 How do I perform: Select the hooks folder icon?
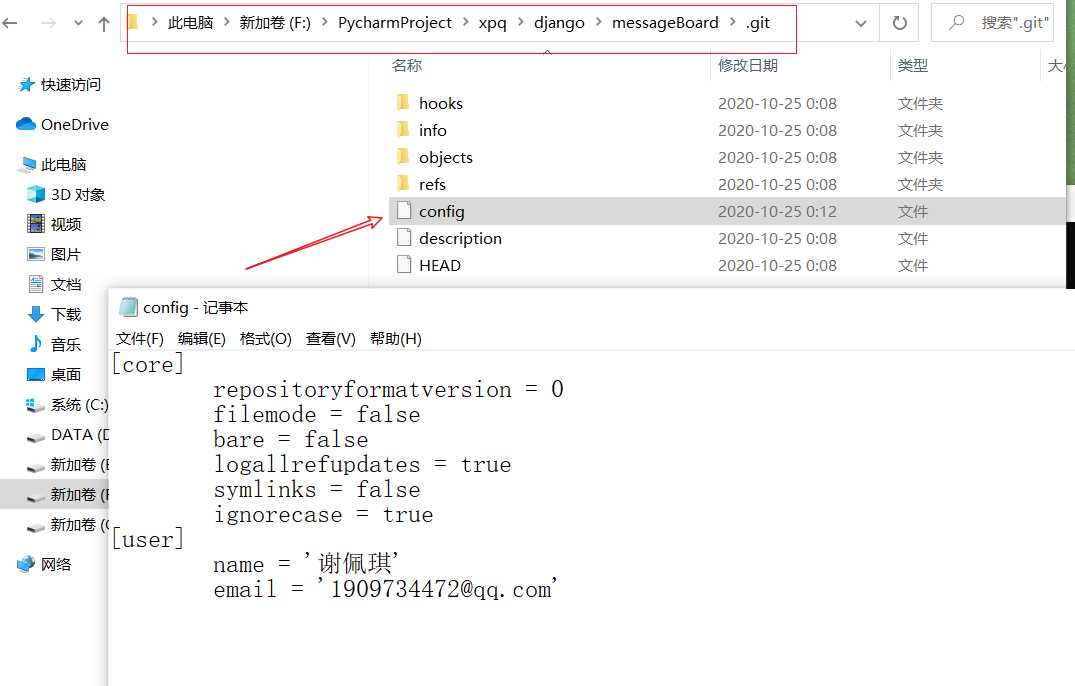pos(403,102)
